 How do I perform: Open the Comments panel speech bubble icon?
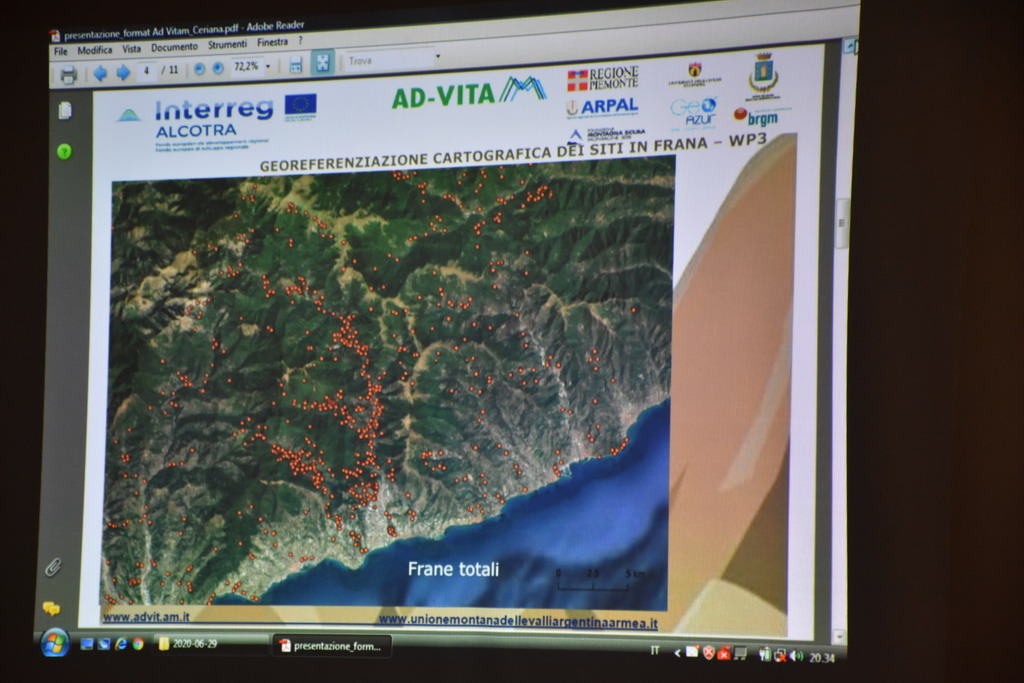pyautogui.click(x=51, y=608)
